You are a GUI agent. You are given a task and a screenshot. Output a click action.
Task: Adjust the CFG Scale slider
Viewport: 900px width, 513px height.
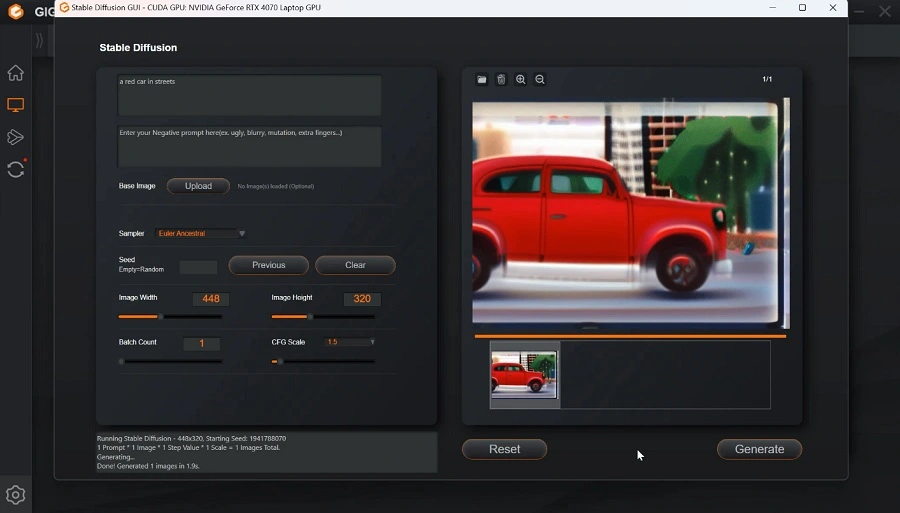point(323,362)
